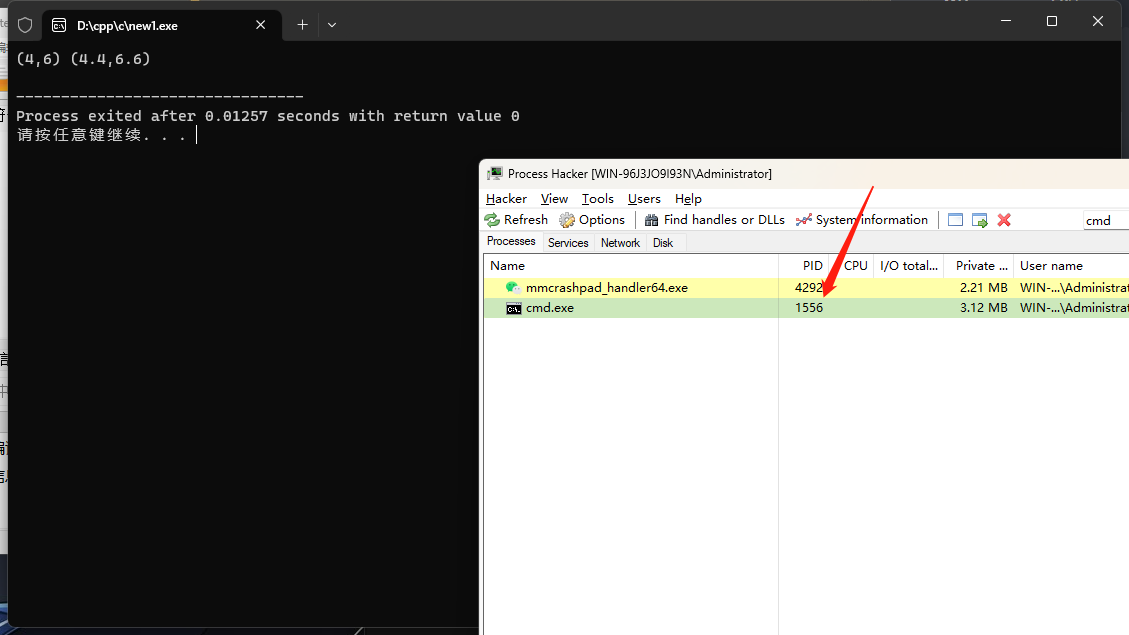Switch to the Disk tab
The image size is (1129, 635).
(662, 243)
